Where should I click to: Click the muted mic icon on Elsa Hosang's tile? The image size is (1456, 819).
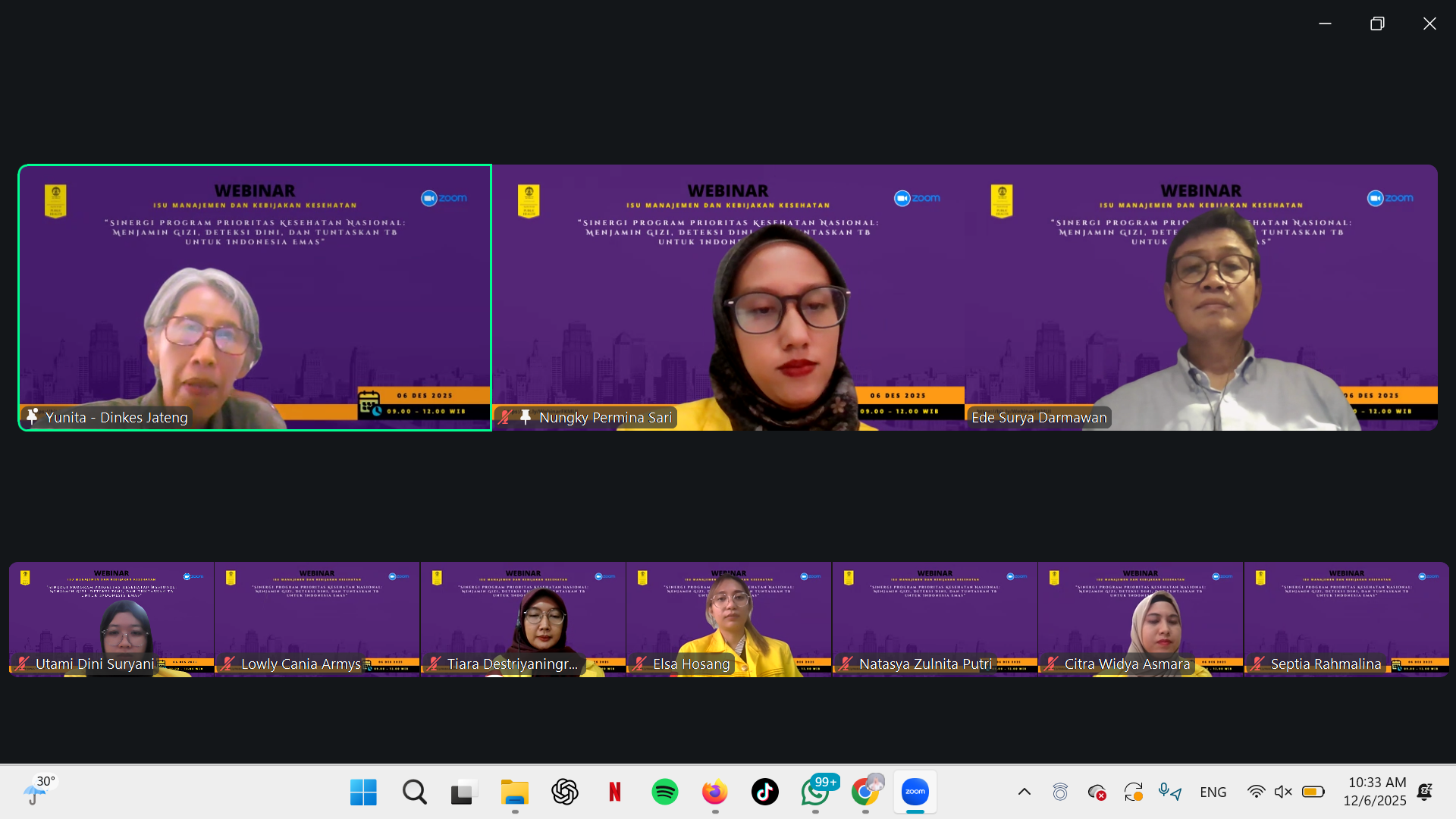coord(641,664)
